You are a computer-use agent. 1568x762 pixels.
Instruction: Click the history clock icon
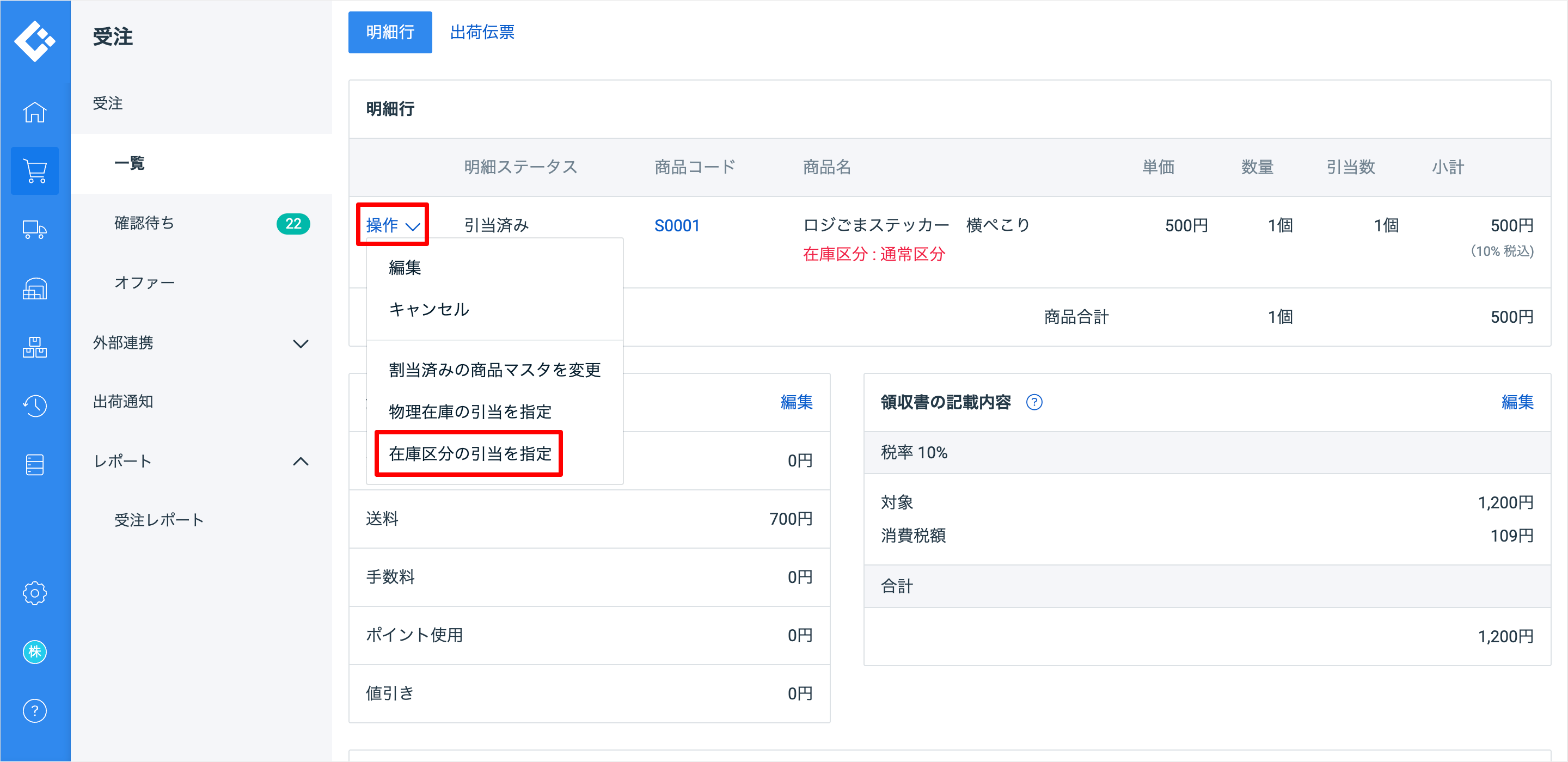(x=35, y=405)
